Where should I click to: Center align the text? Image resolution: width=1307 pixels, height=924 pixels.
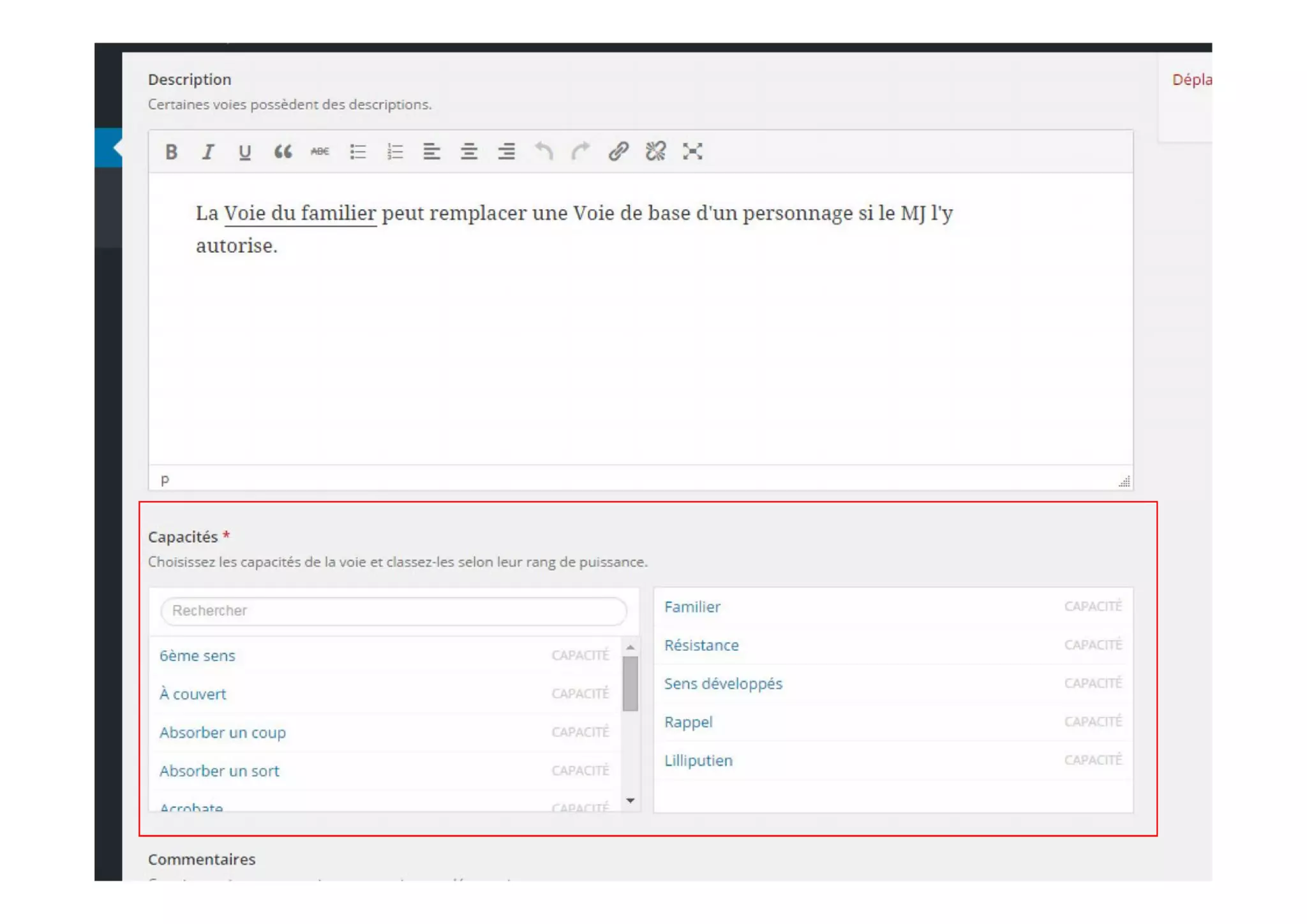[x=469, y=152]
